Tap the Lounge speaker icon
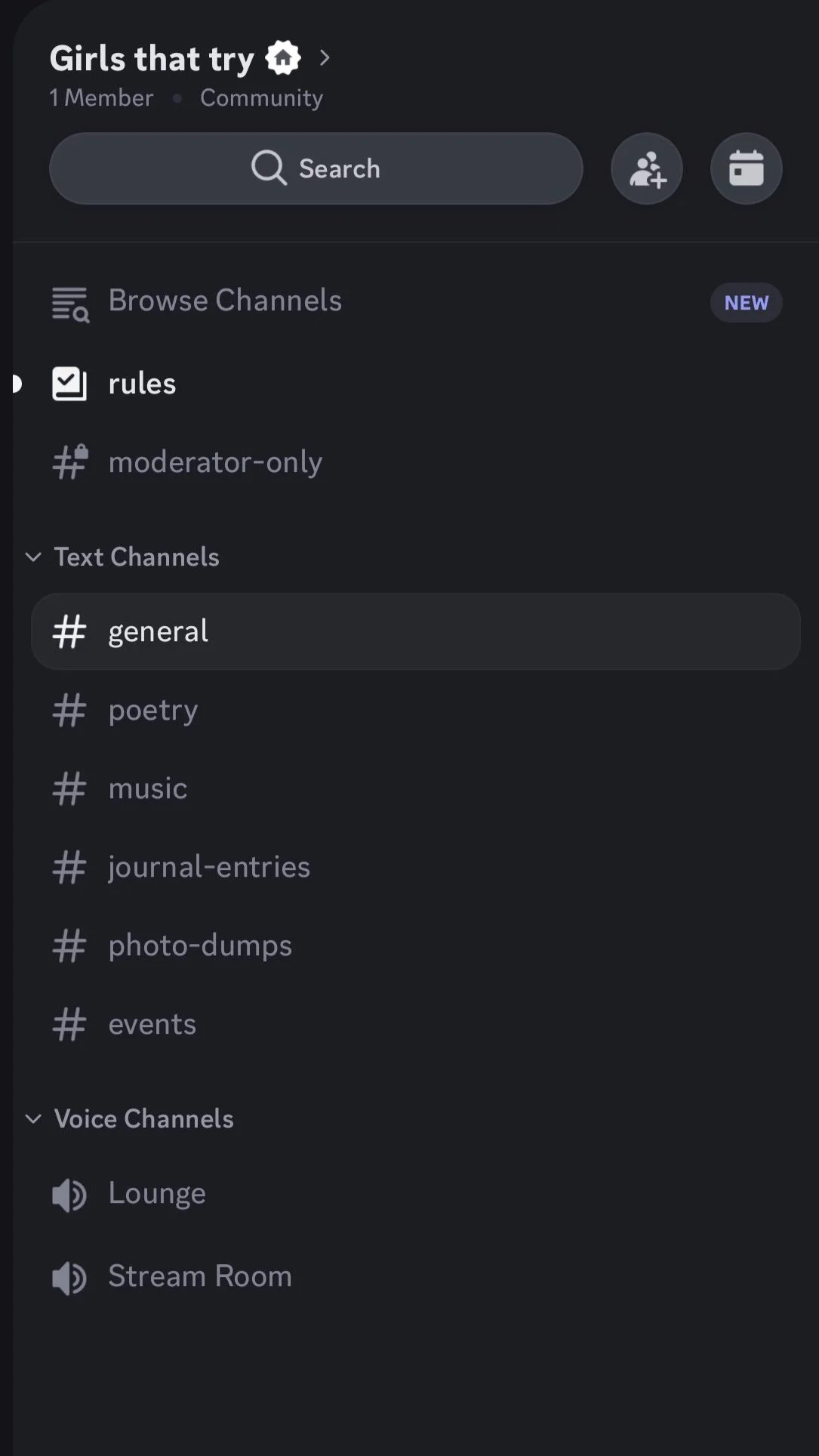The height and width of the screenshot is (1456, 819). (x=69, y=1195)
